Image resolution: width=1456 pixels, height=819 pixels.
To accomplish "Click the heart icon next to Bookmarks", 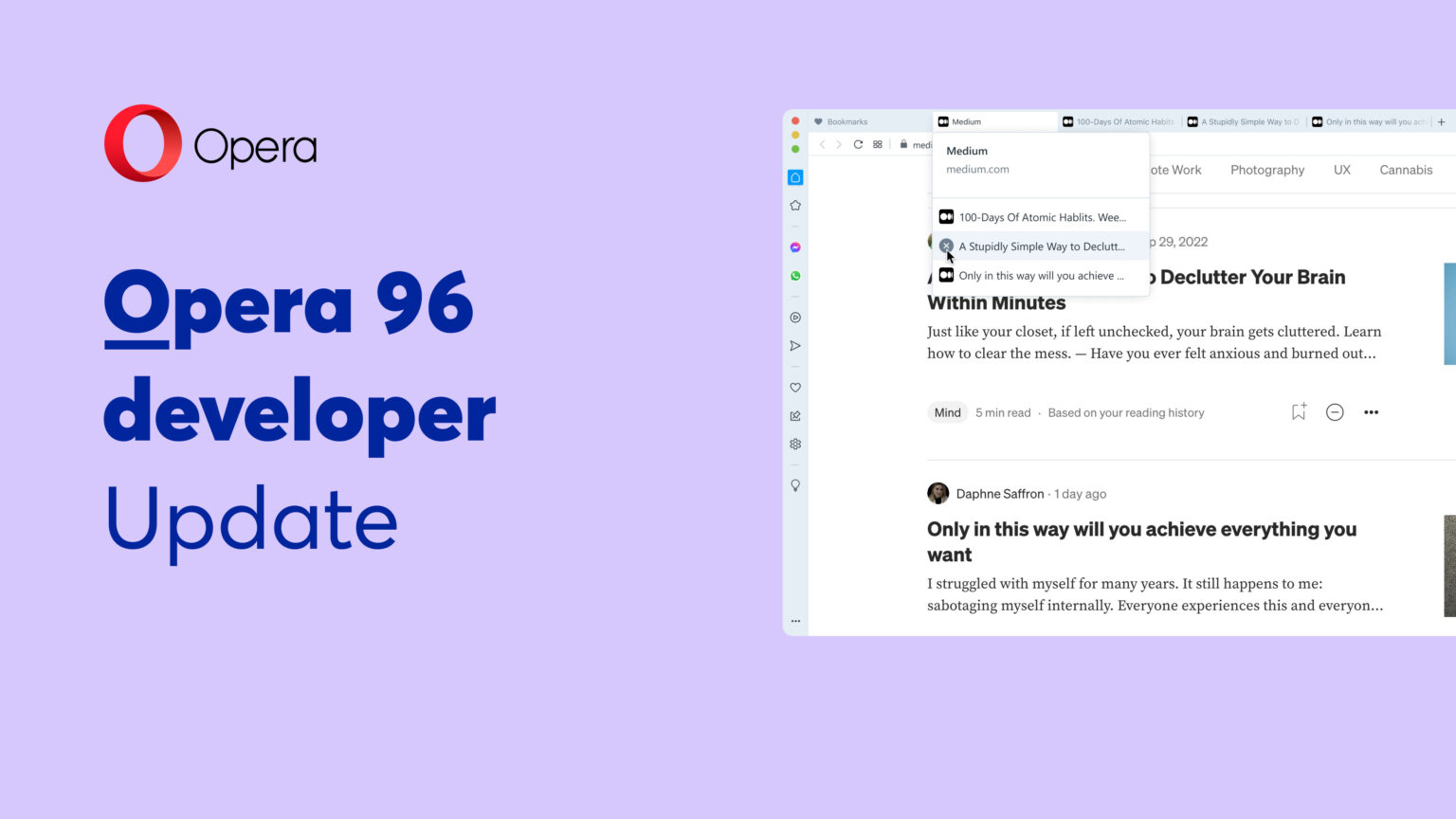I will point(819,121).
